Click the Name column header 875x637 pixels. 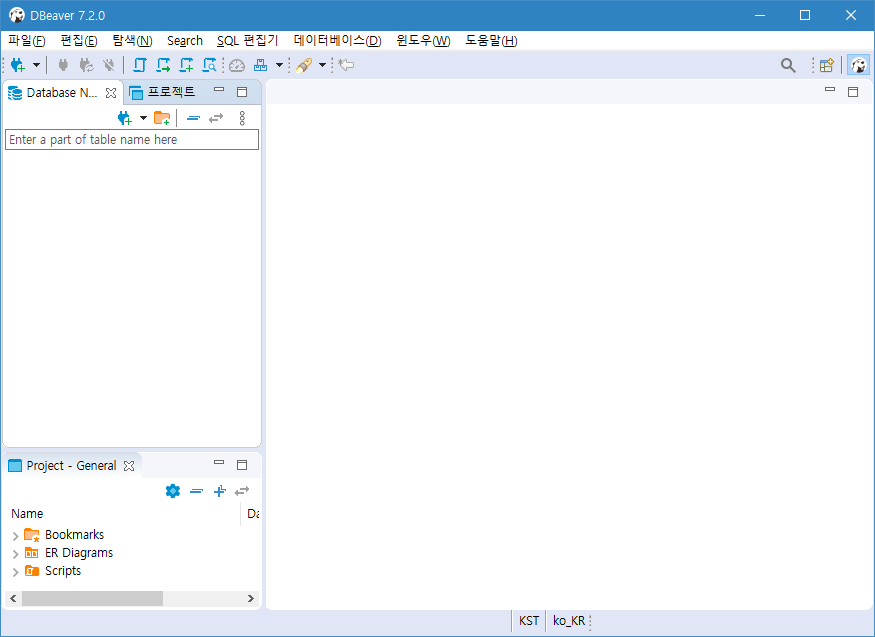124,514
